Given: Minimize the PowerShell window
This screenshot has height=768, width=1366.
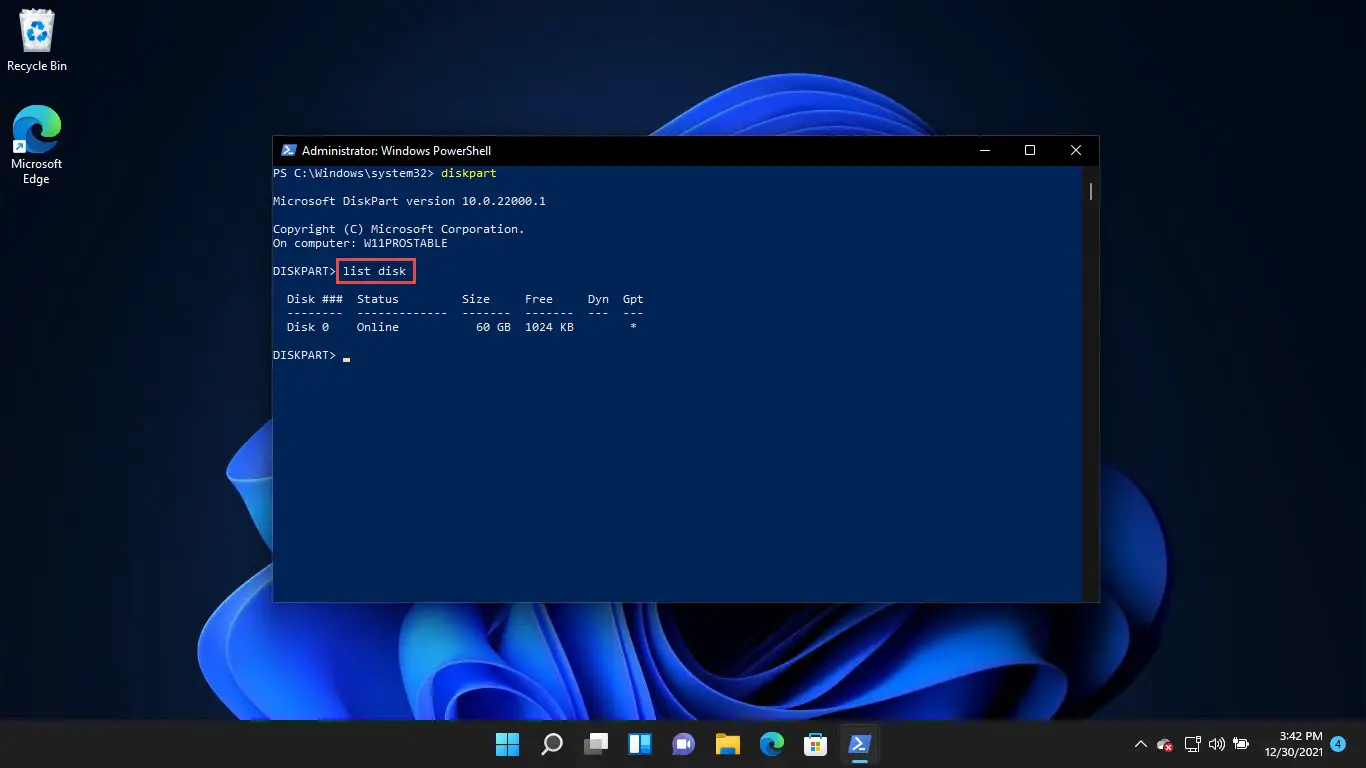Looking at the screenshot, I should click(x=984, y=151).
